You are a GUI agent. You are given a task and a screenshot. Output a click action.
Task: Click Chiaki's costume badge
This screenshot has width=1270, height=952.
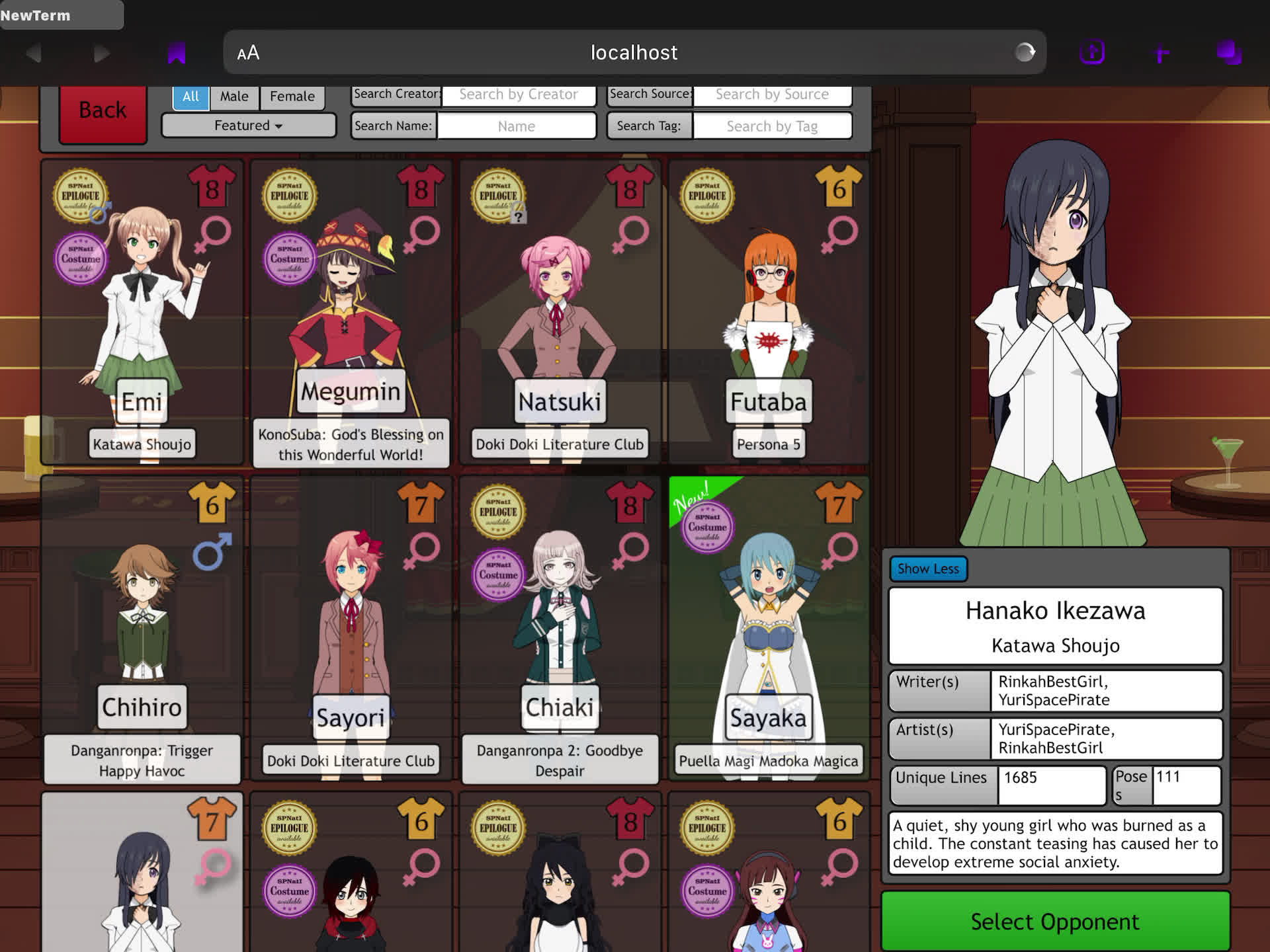(x=499, y=575)
